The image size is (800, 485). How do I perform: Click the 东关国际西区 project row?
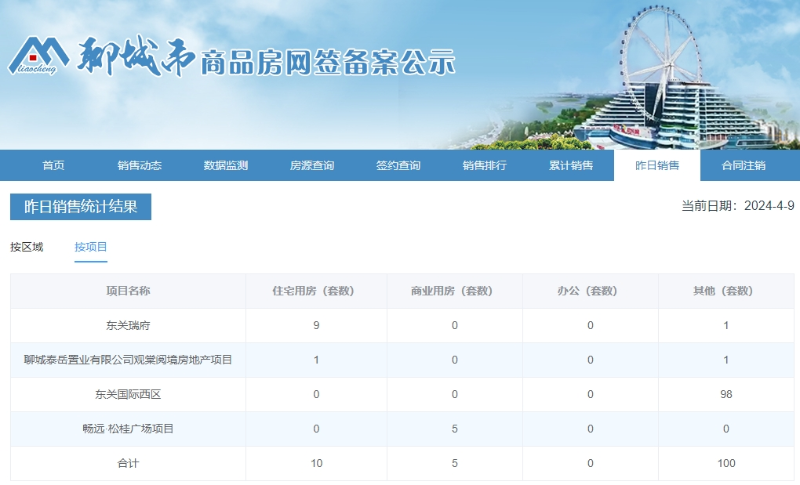[x=128, y=394]
